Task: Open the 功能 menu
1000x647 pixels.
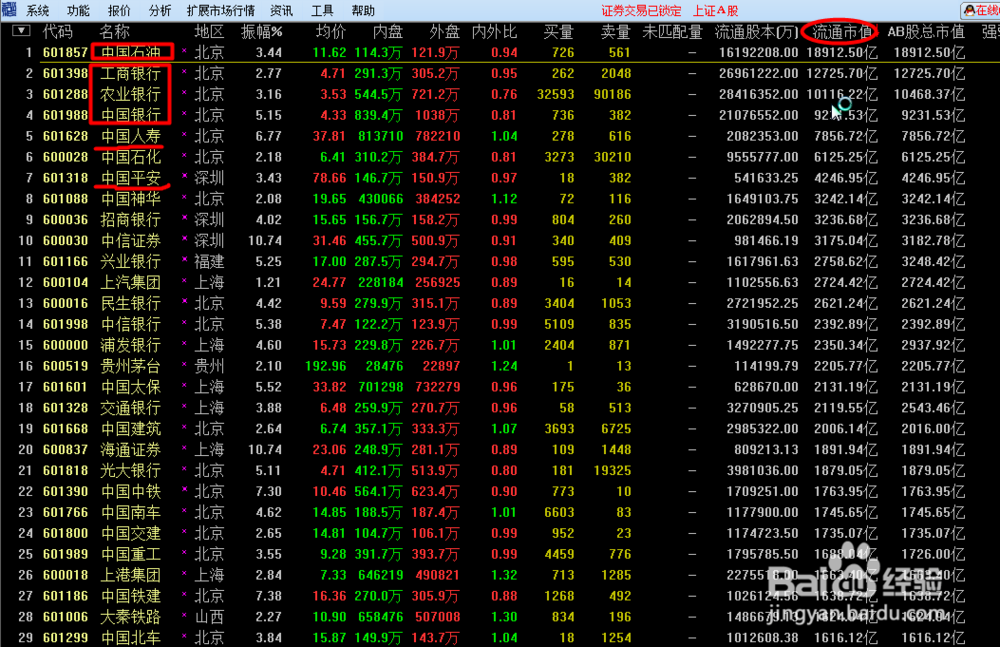Action: [x=78, y=11]
